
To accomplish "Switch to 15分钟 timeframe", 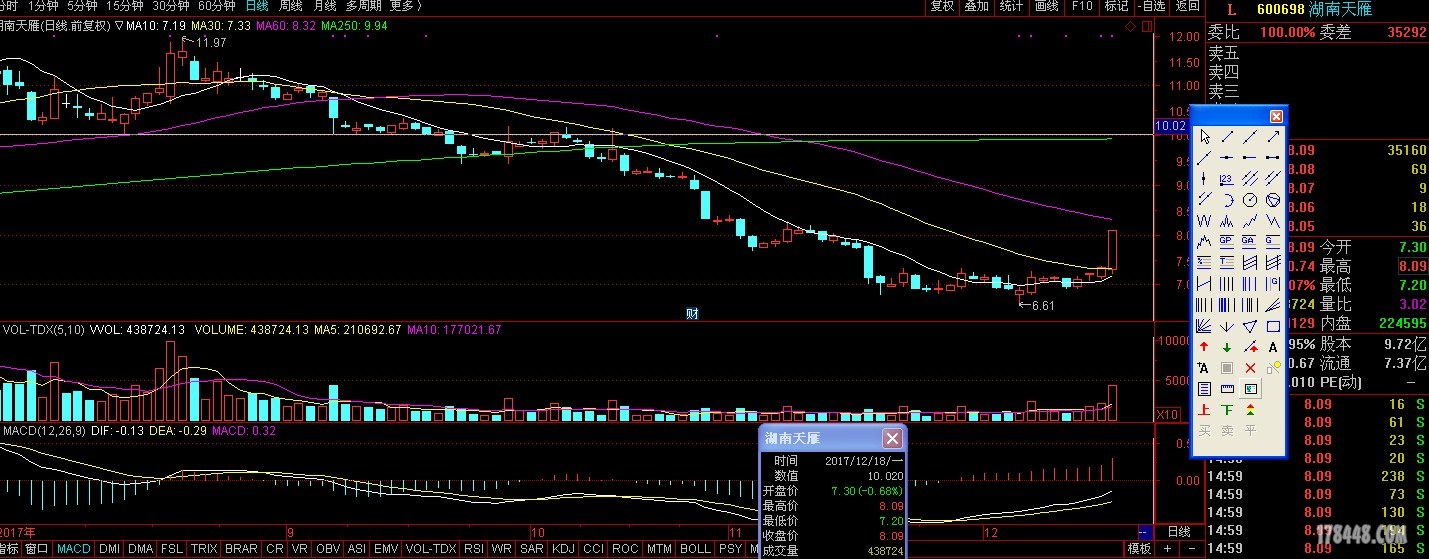I will [125, 6].
